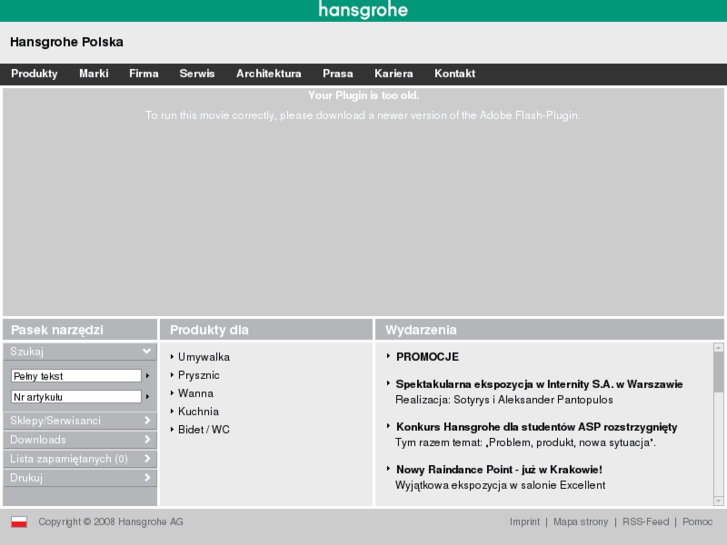The image size is (727, 545).
Task: Click the Imprint footer link
Action: click(x=524, y=522)
